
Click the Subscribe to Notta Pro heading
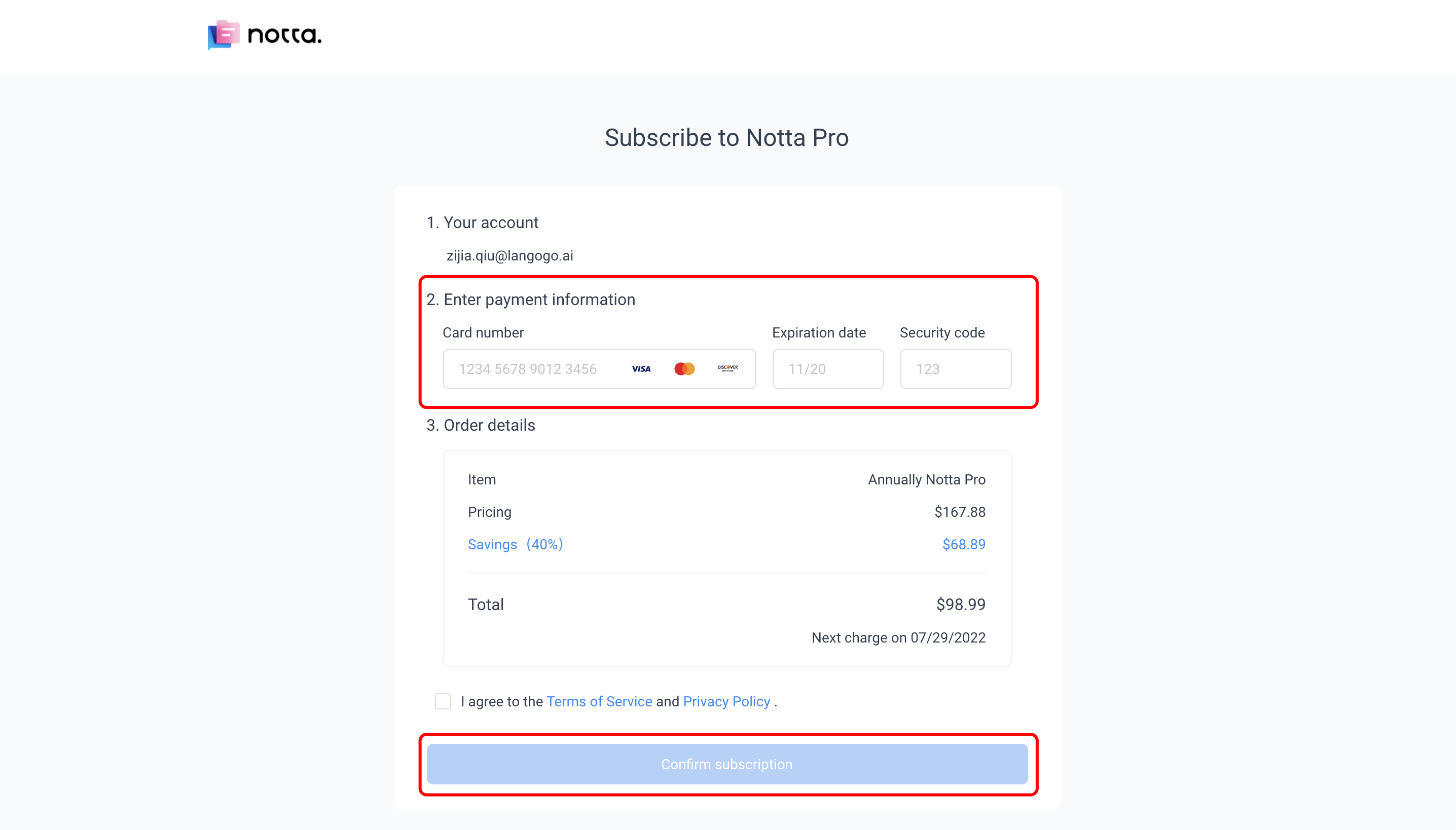point(726,137)
